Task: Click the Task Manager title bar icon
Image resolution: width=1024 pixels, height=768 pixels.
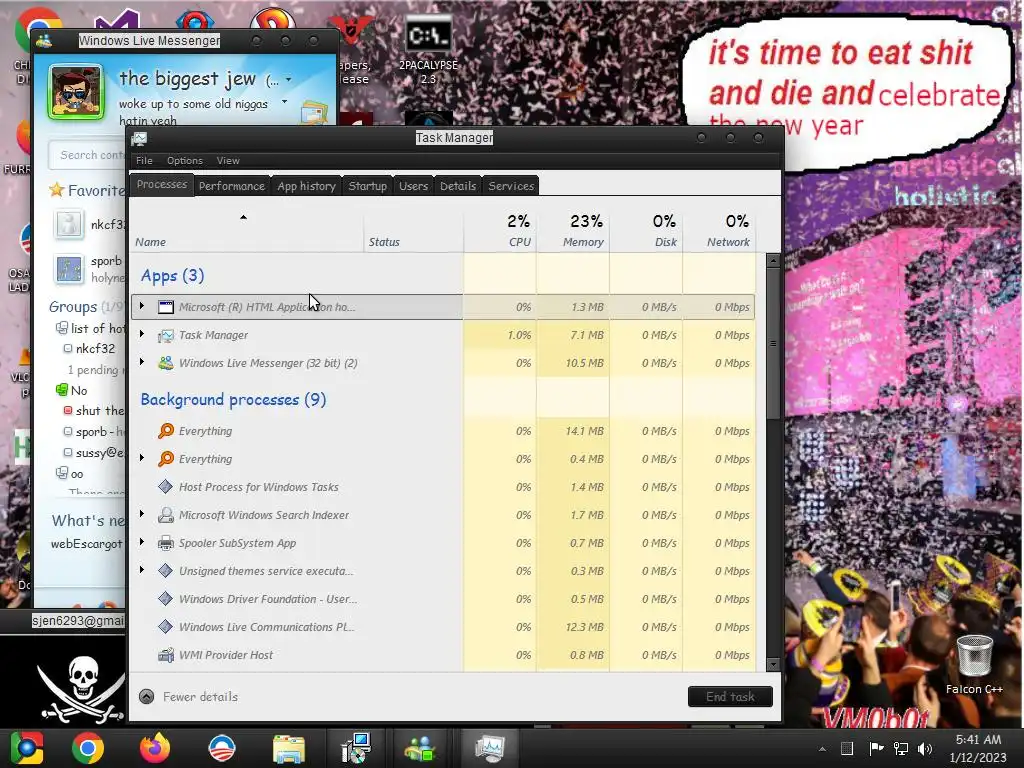Action: [x=139, y=138]
